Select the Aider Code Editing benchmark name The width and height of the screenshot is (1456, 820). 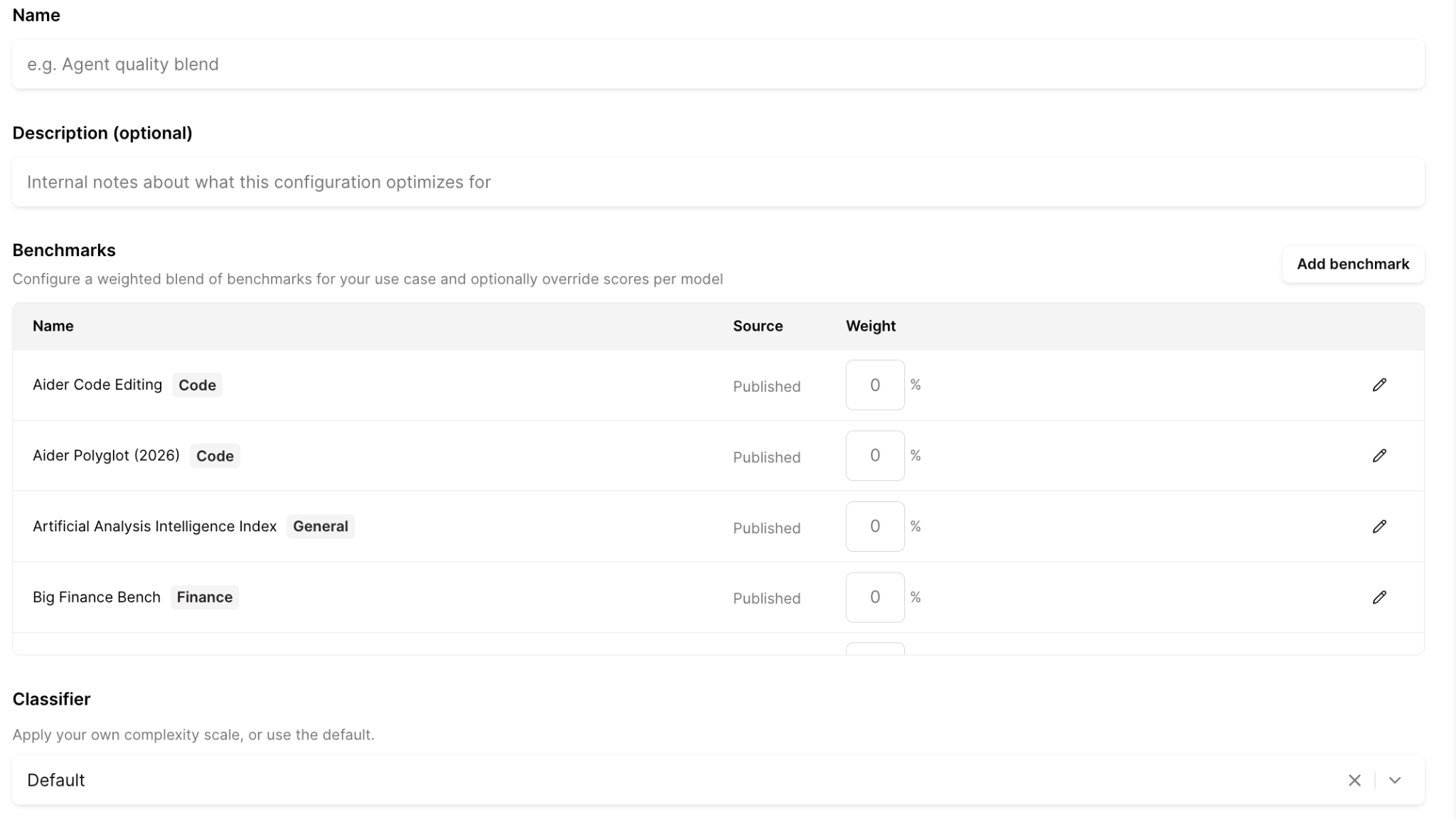(x=97, y=385)
